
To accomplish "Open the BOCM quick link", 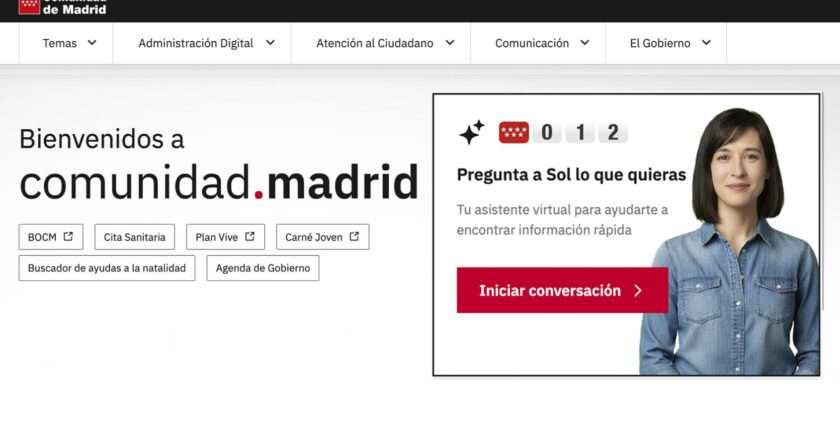I will click(x=51, y=237).
